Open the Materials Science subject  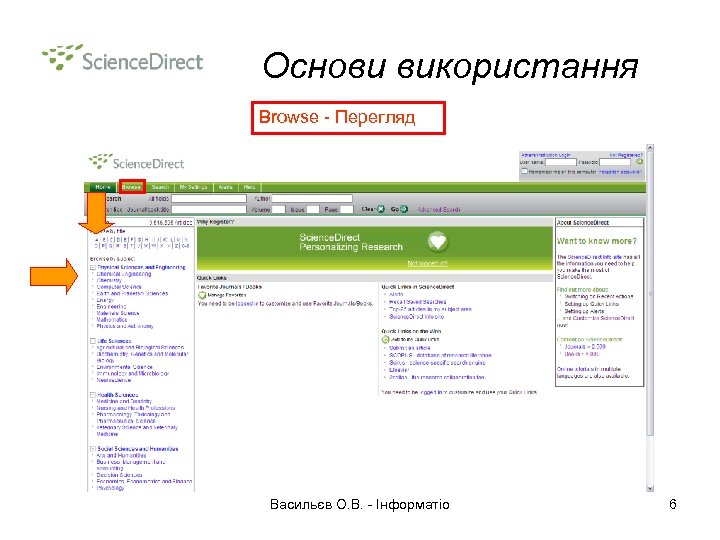tap(118, 313)
